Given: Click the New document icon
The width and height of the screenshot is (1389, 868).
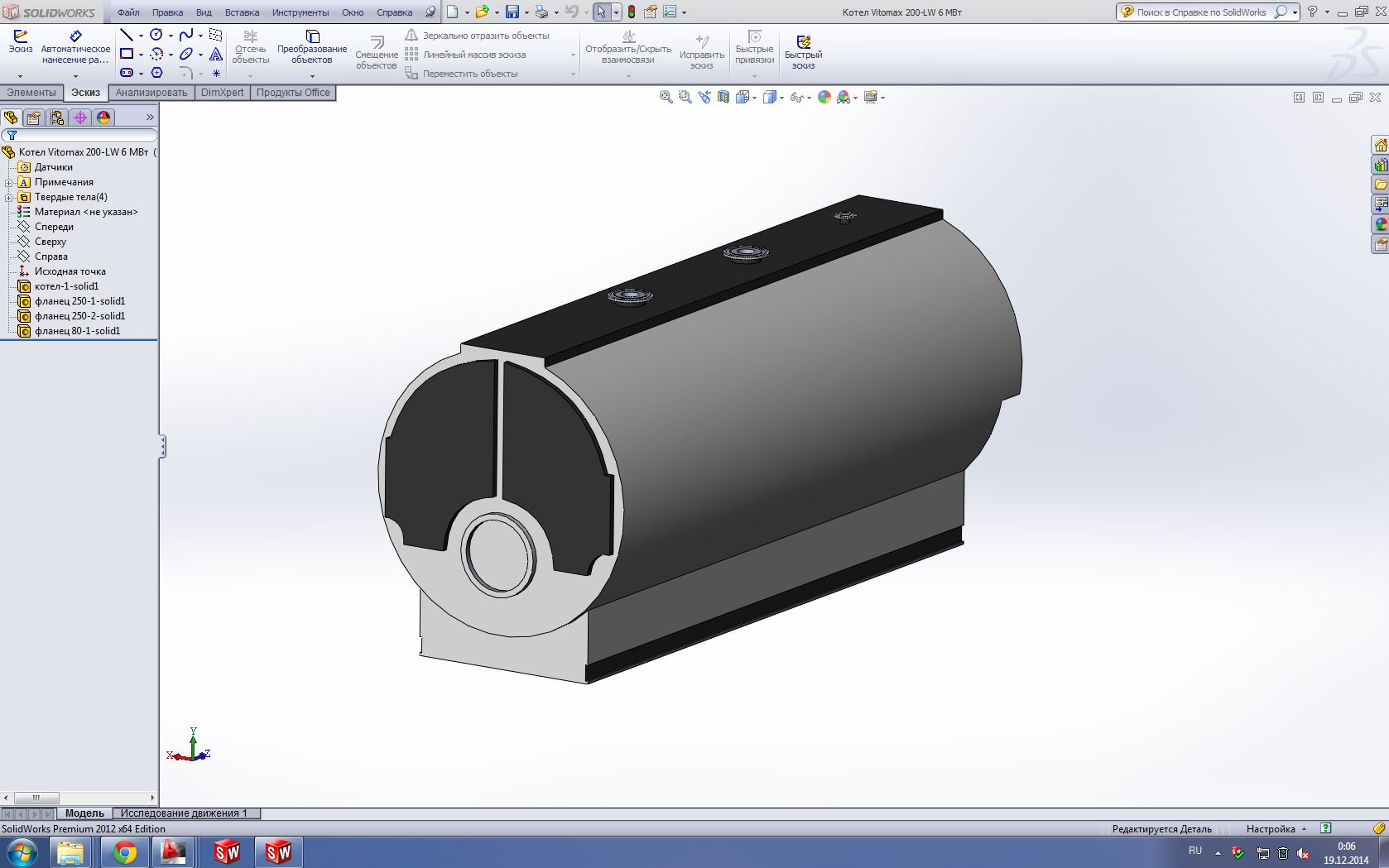Looking at the screenshot, I should click(452, 12).
